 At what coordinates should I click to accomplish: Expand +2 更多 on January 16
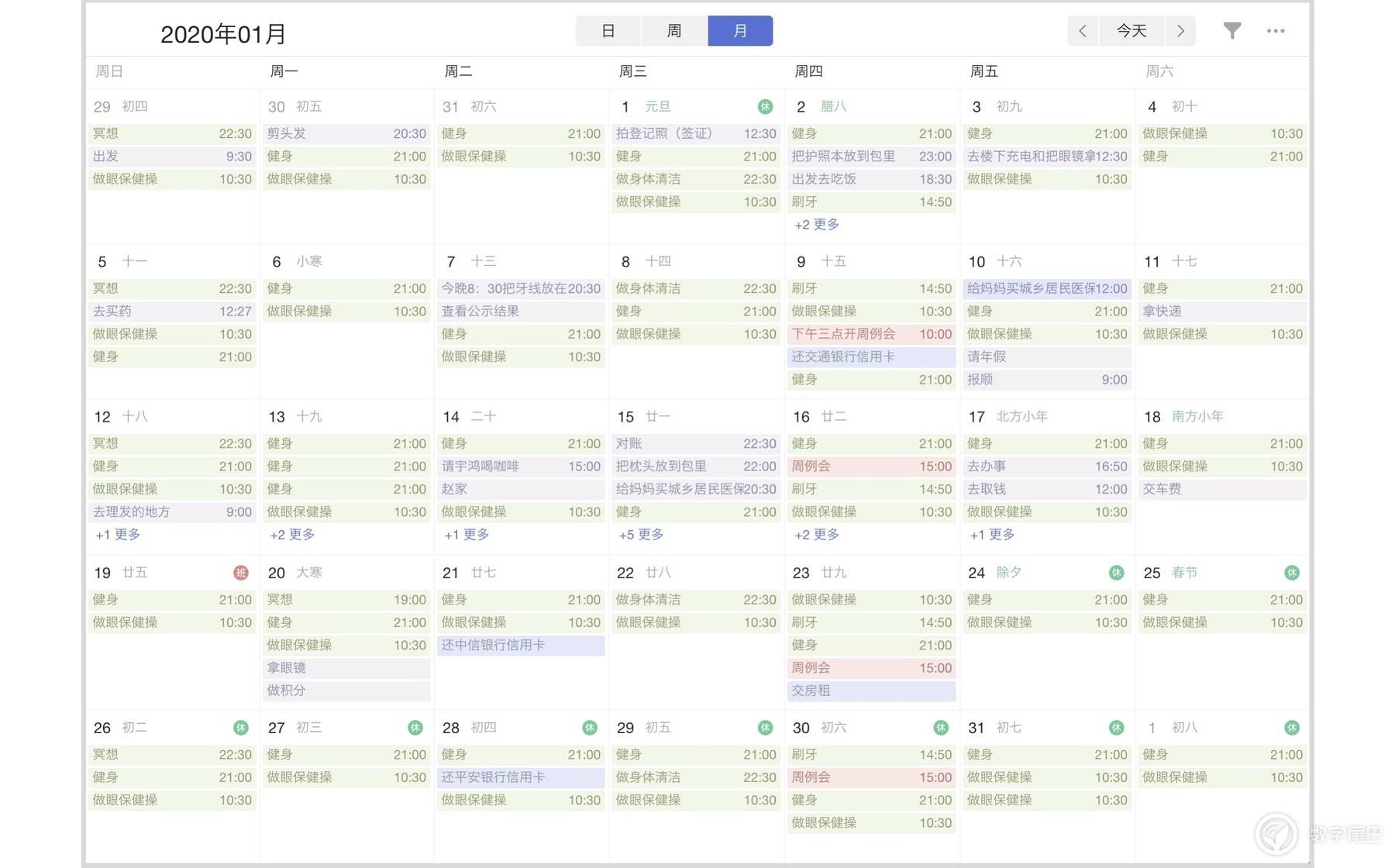pyautogui.click(x=815, y=535)
